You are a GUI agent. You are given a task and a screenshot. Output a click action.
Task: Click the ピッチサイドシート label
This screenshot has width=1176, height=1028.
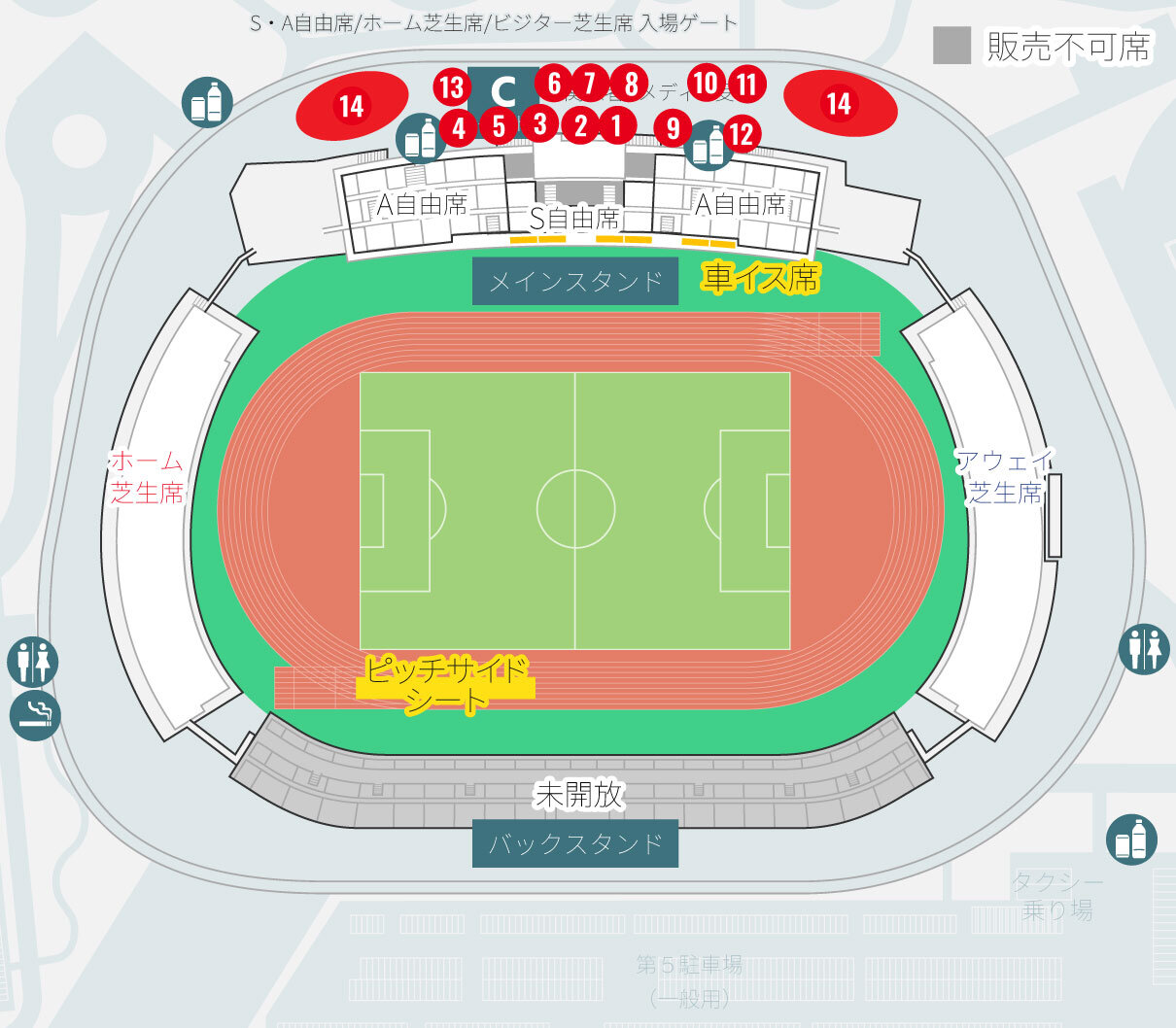[446, 684]
